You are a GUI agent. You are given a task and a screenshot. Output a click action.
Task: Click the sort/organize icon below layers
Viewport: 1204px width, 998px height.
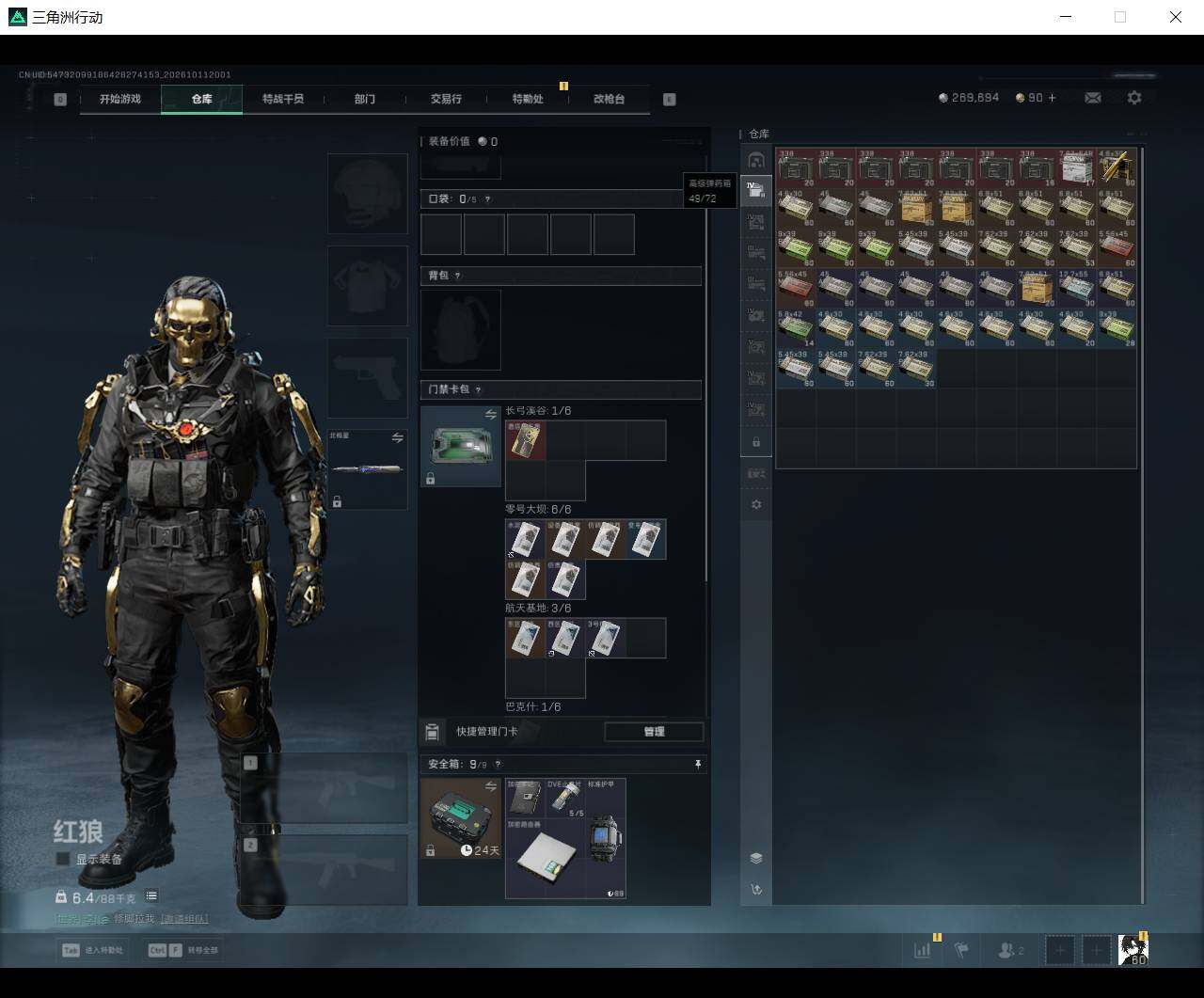click(x=756, y=890)
